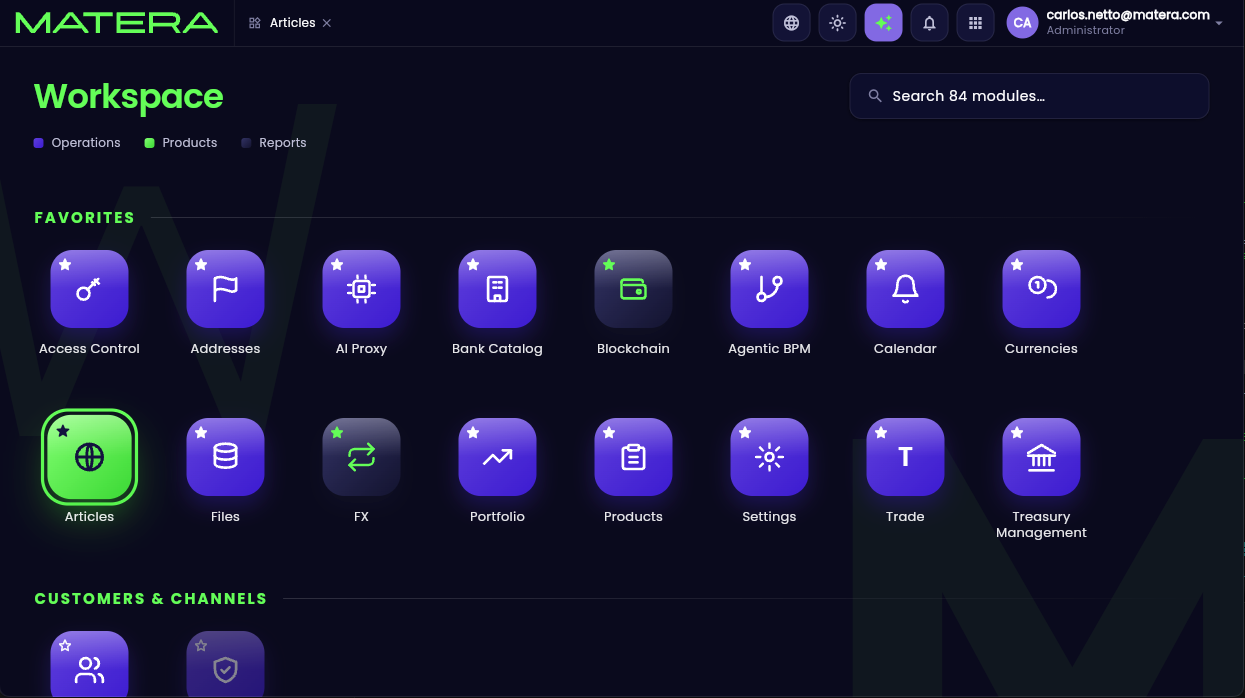
Task: Open the Currencies module
Action: (1041, 289)
